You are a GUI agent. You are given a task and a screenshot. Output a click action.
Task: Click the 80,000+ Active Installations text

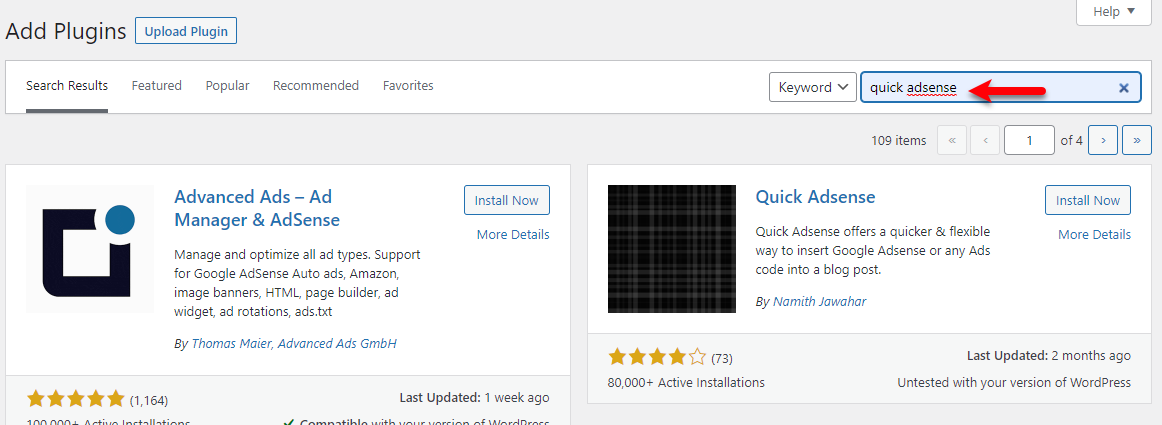[686, 383]
